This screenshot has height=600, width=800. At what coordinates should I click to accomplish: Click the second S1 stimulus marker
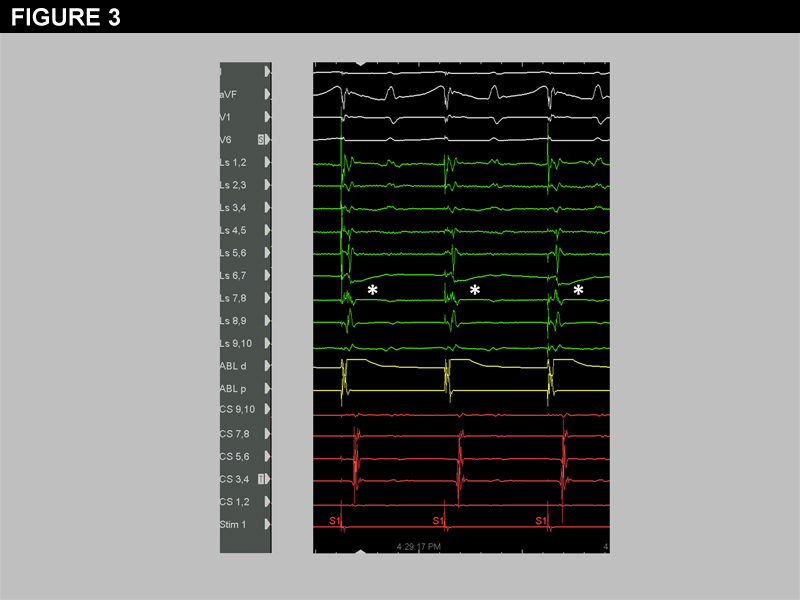438,521
